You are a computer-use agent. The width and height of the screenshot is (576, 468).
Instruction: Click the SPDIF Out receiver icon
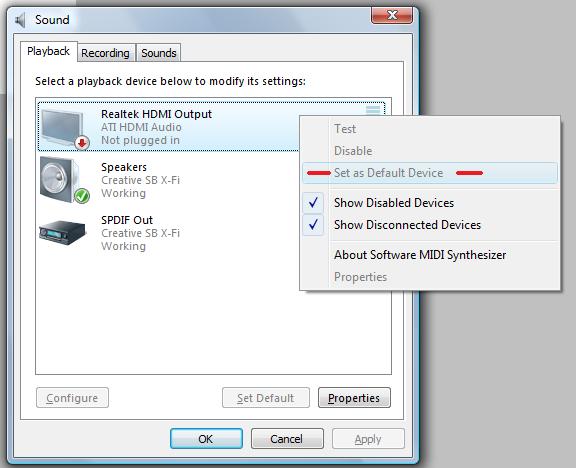(63, 233)
